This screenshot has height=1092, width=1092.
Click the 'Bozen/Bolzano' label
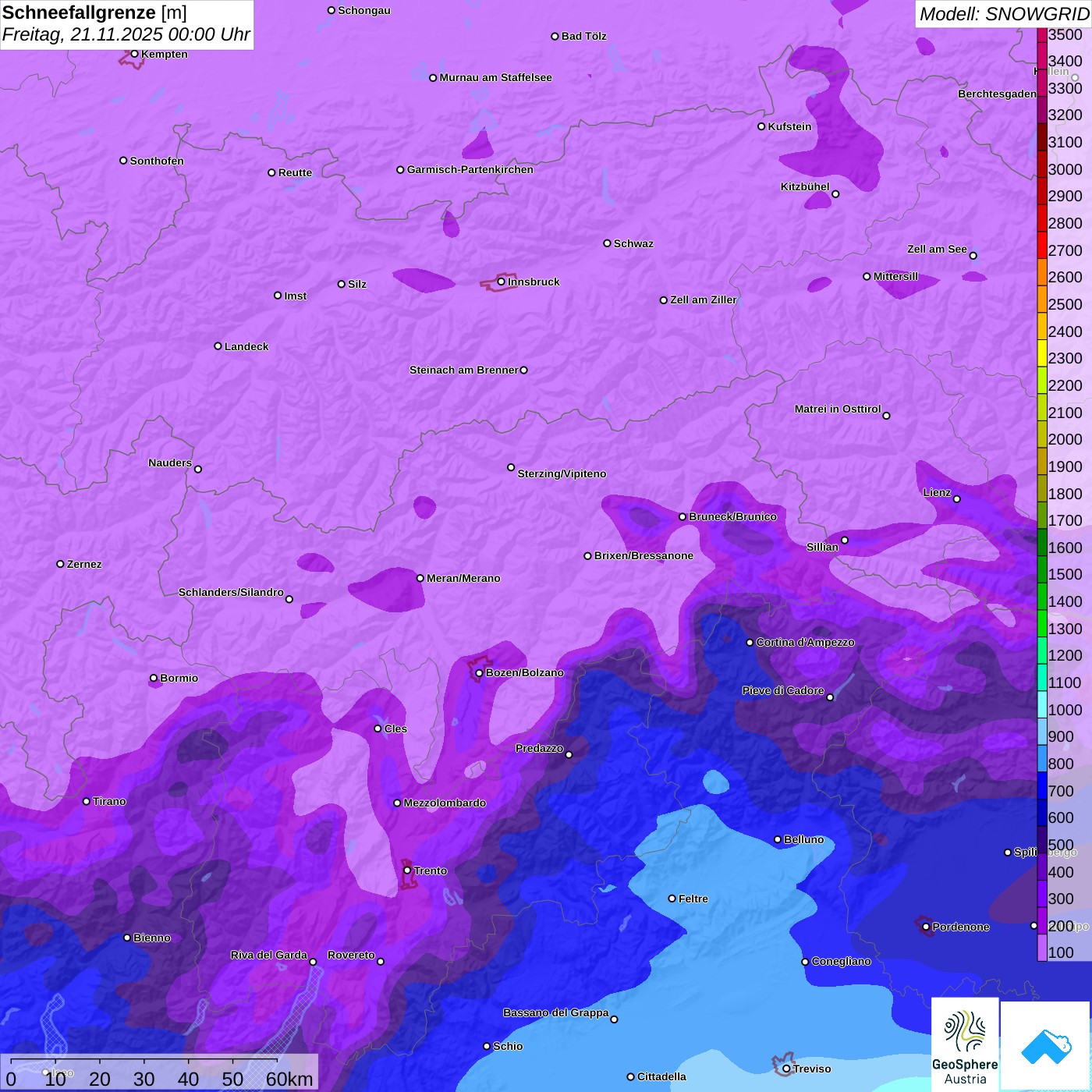(x=525, y=672)
